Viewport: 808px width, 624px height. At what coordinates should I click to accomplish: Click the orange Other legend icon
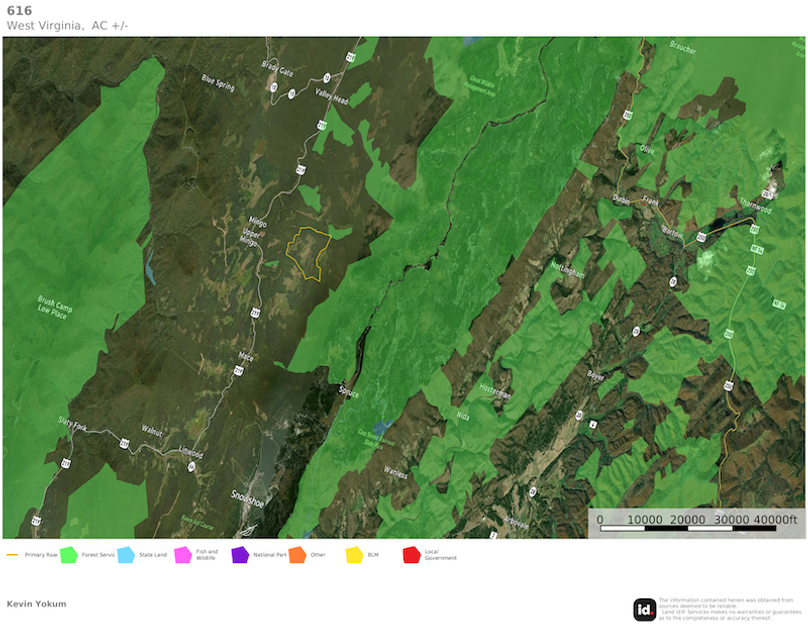[x=297, y=554]
